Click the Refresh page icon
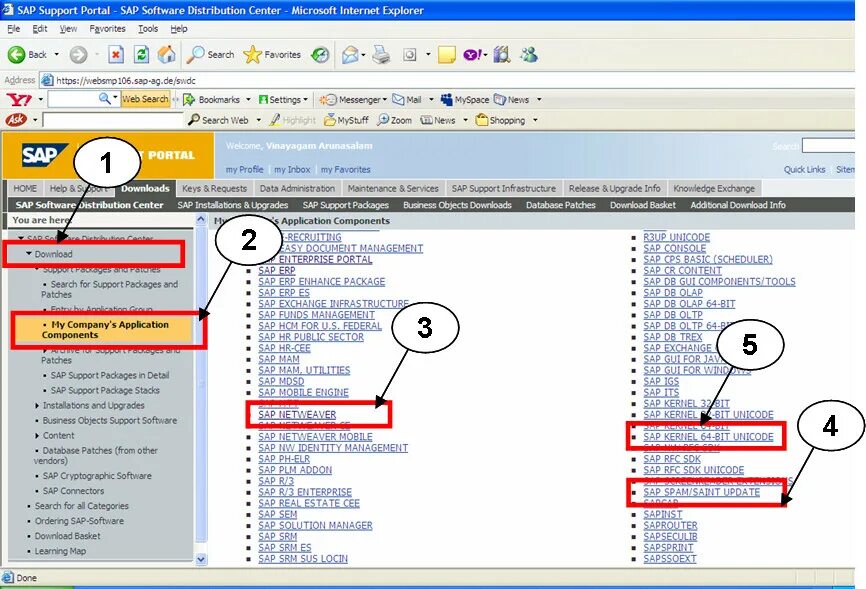Screen dimensions: 866x589 click(x=141, y=54)
